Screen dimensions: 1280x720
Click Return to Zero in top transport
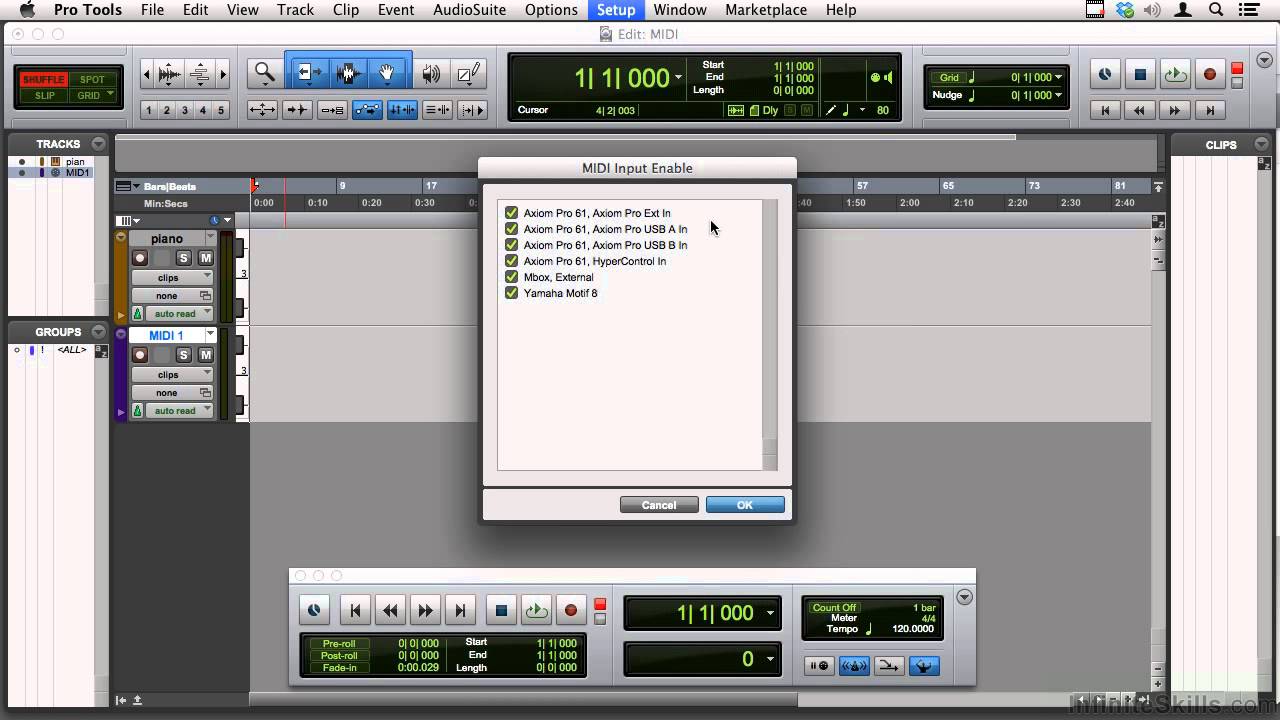coord(1105,110)
